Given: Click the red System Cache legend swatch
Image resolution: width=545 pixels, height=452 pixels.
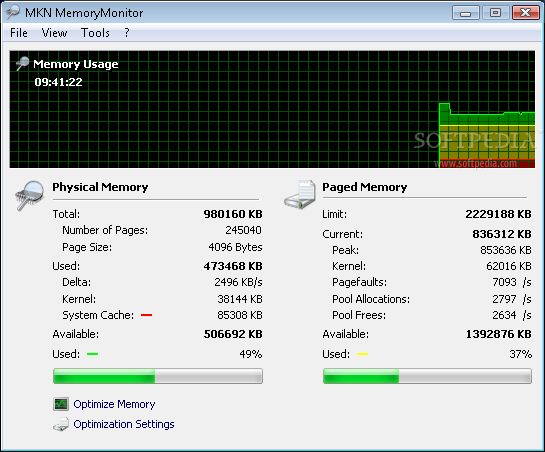Looking at the screenshot, I should pyautogui.click(x=146, y=315).
